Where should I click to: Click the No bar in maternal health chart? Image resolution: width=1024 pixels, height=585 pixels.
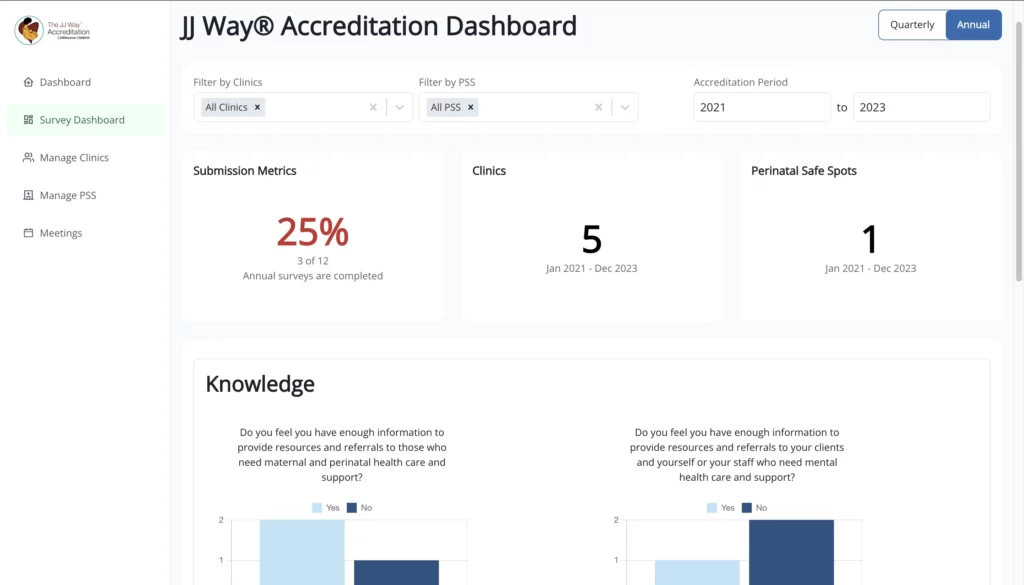(396, 573)
